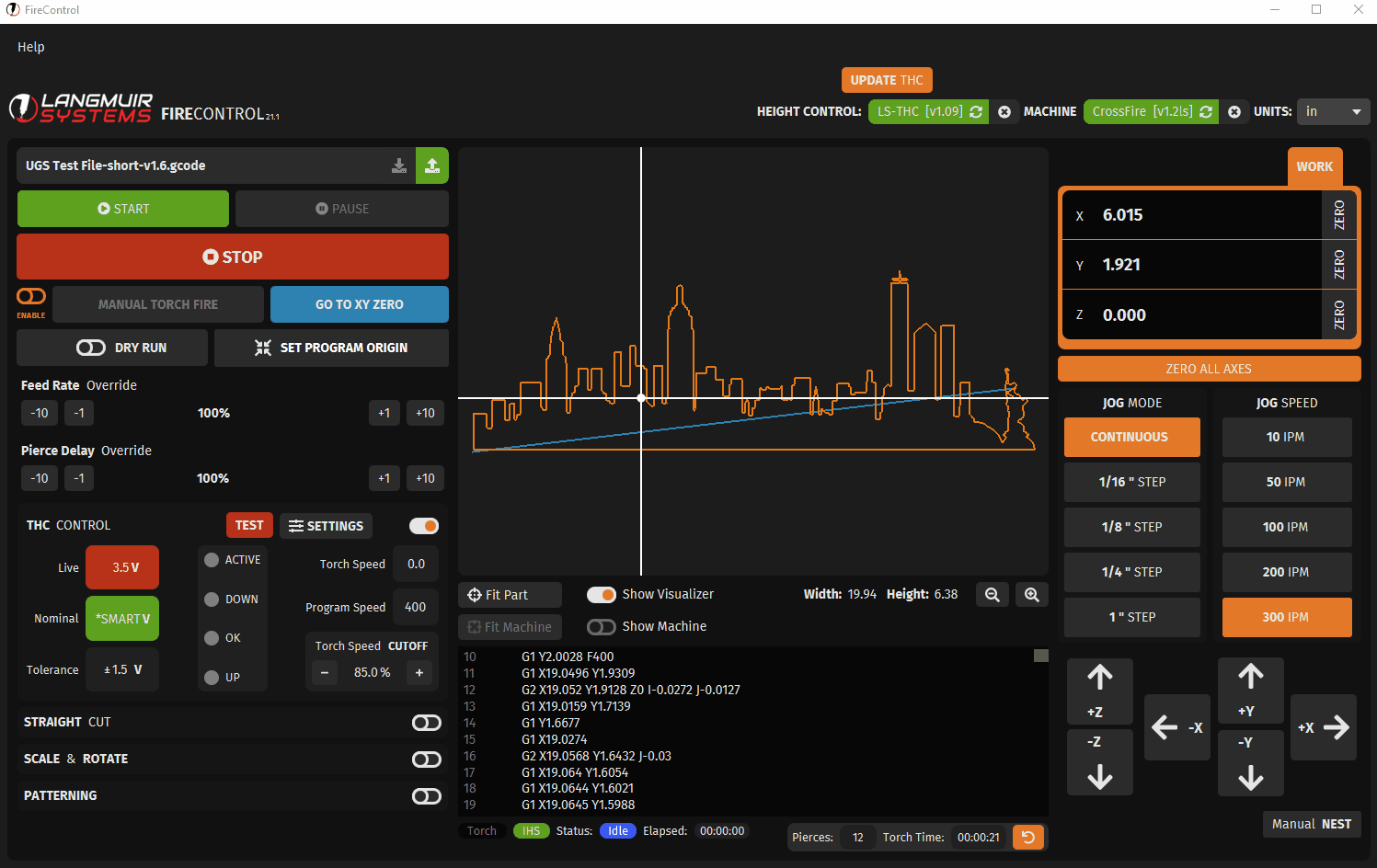Refresh the CrossFire machine connection
Screen dimensions: 1377x868
(1206, 111)
